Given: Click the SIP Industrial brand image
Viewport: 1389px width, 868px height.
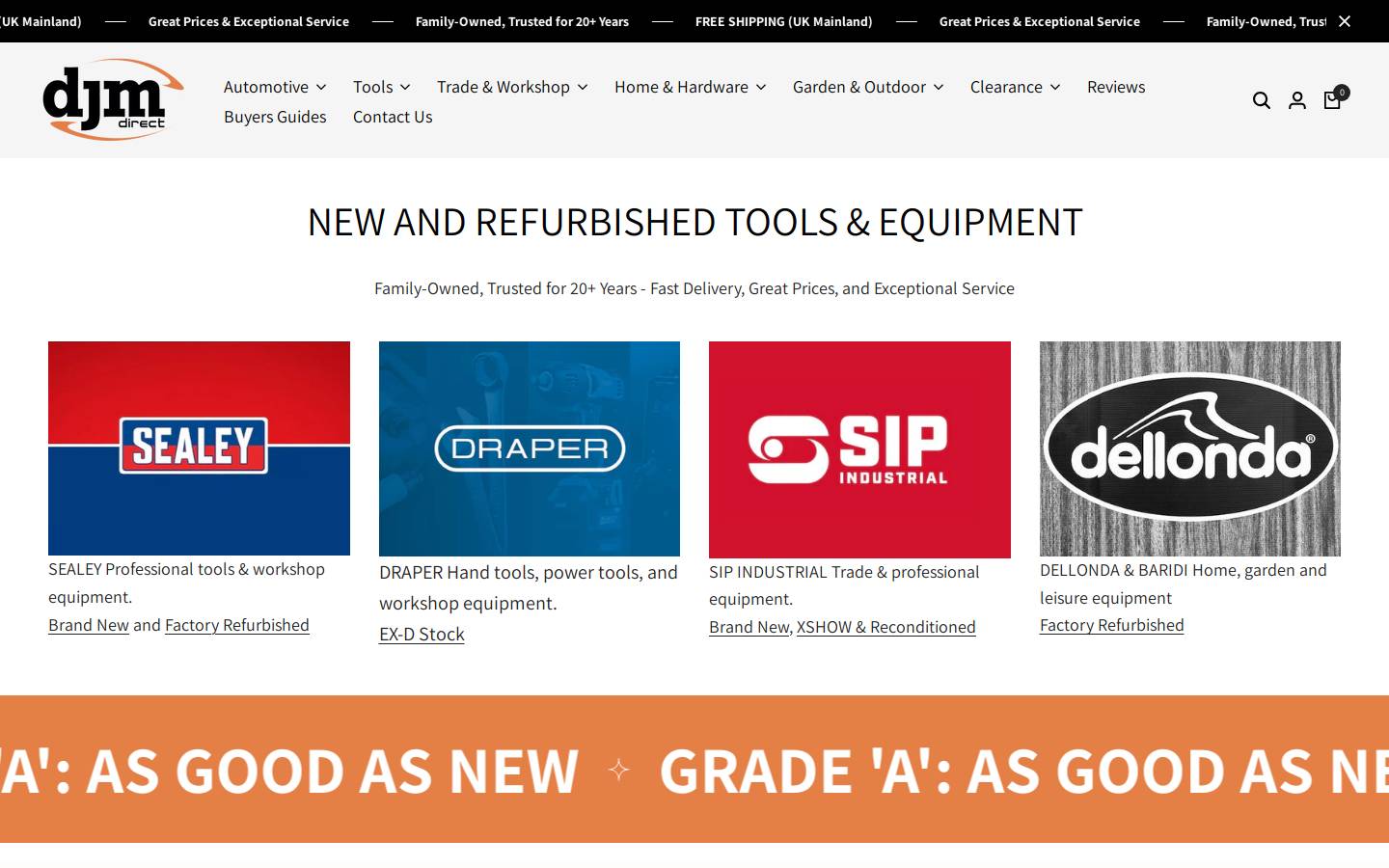Looking at the screenshot, I should click(859, 449).
